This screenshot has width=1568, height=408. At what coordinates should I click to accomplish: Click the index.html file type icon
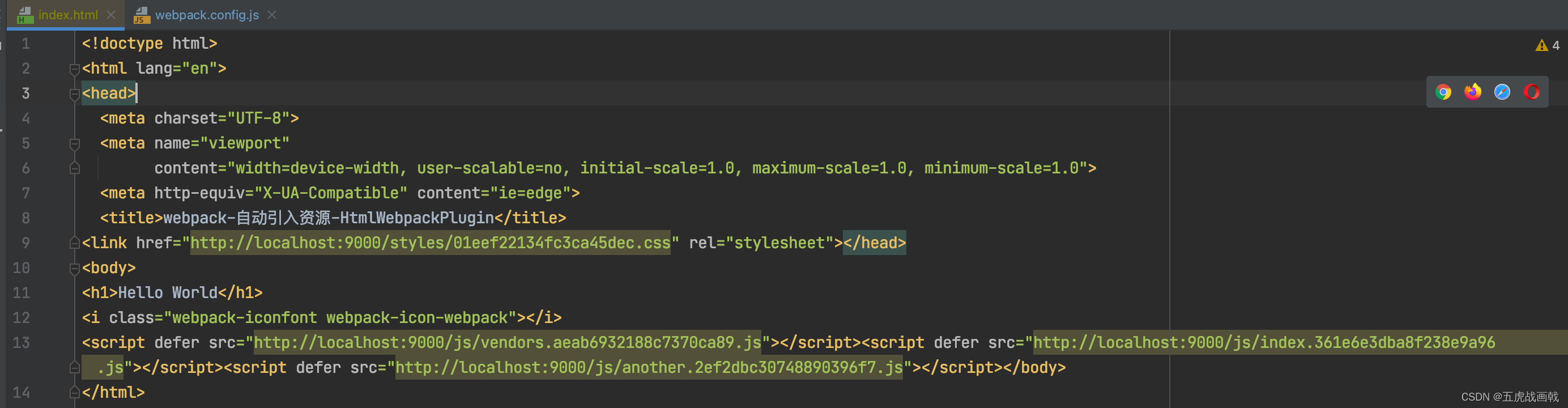[25, 15]
